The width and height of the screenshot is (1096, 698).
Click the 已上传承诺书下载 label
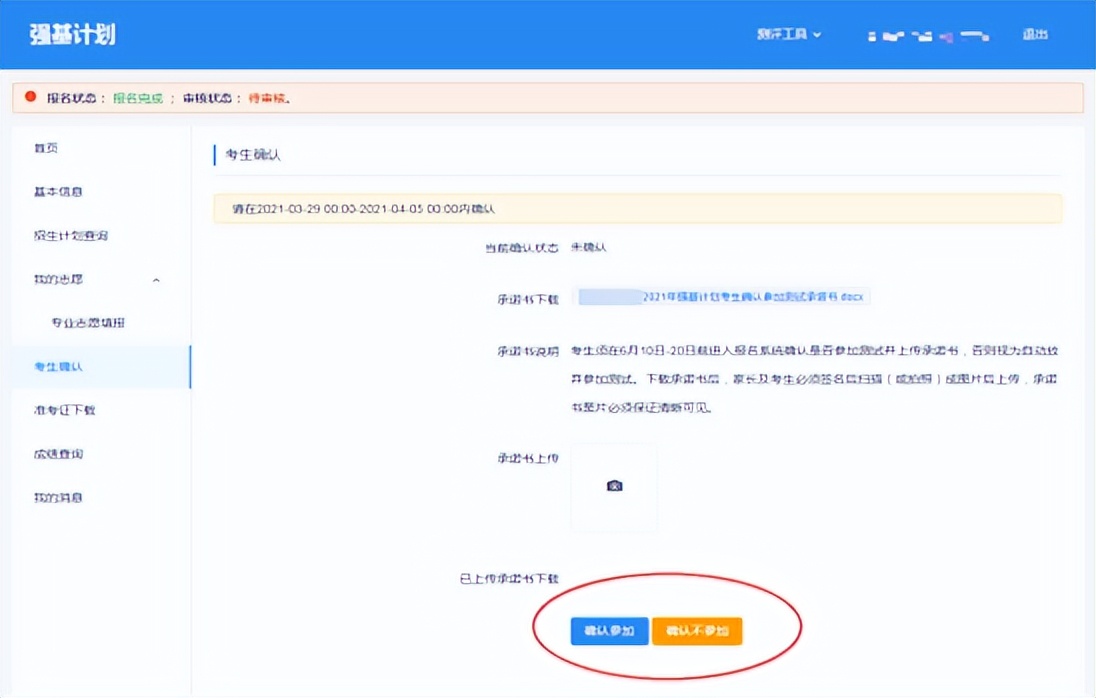tap(510, 579)
